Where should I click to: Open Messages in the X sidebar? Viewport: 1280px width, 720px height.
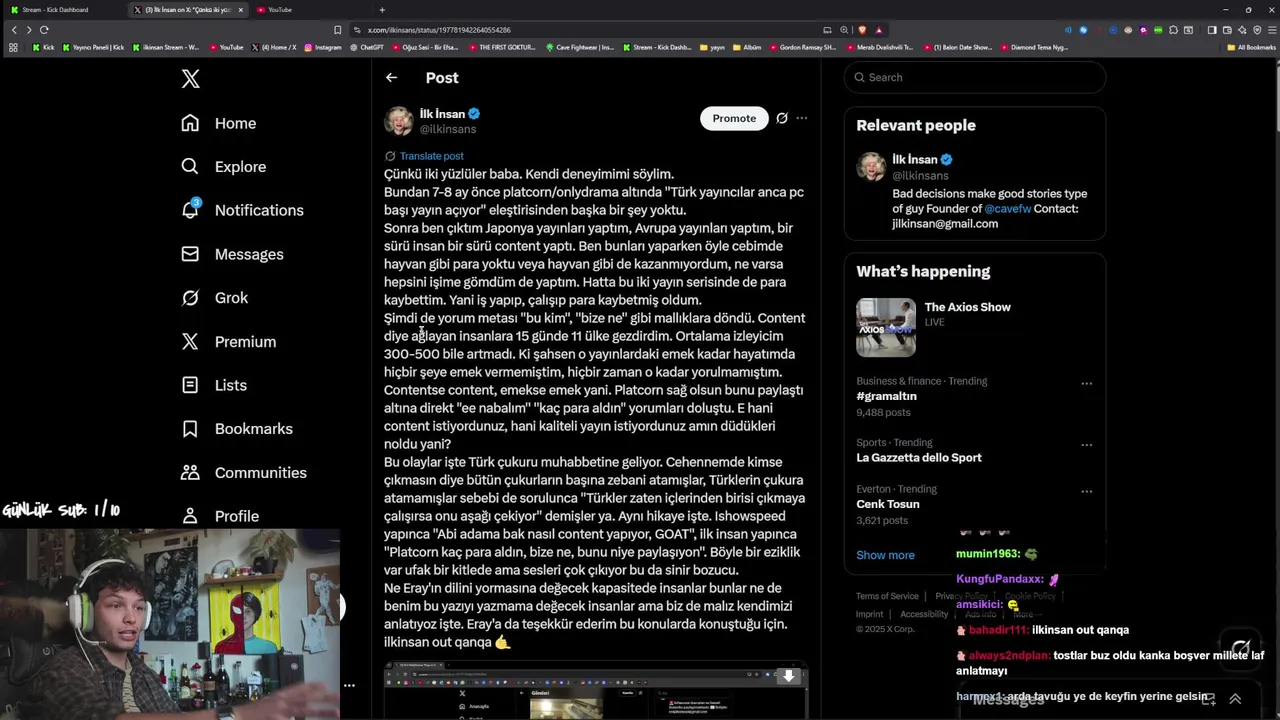click(232, 254)
